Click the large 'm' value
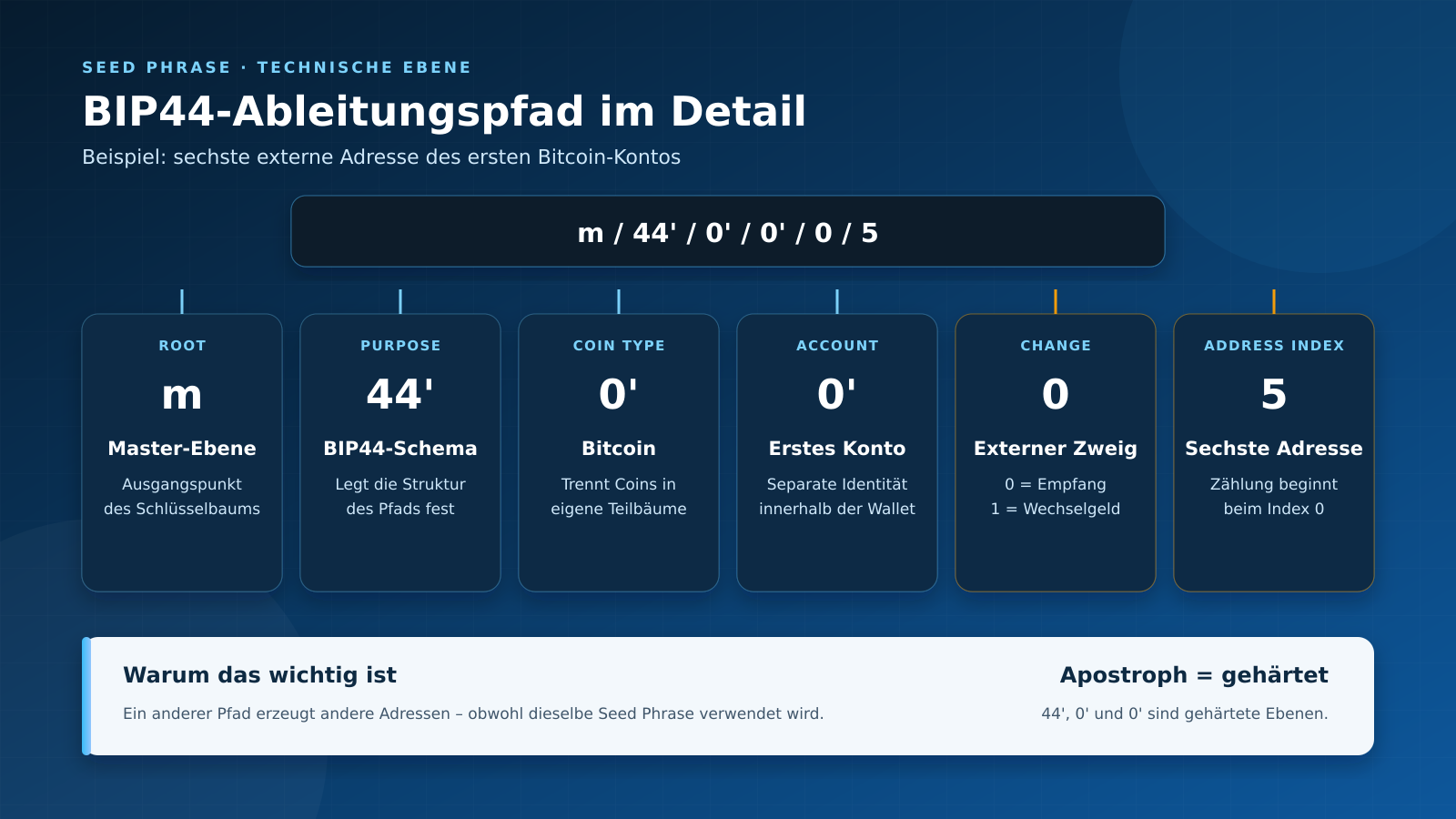 (x=182, y=395)
